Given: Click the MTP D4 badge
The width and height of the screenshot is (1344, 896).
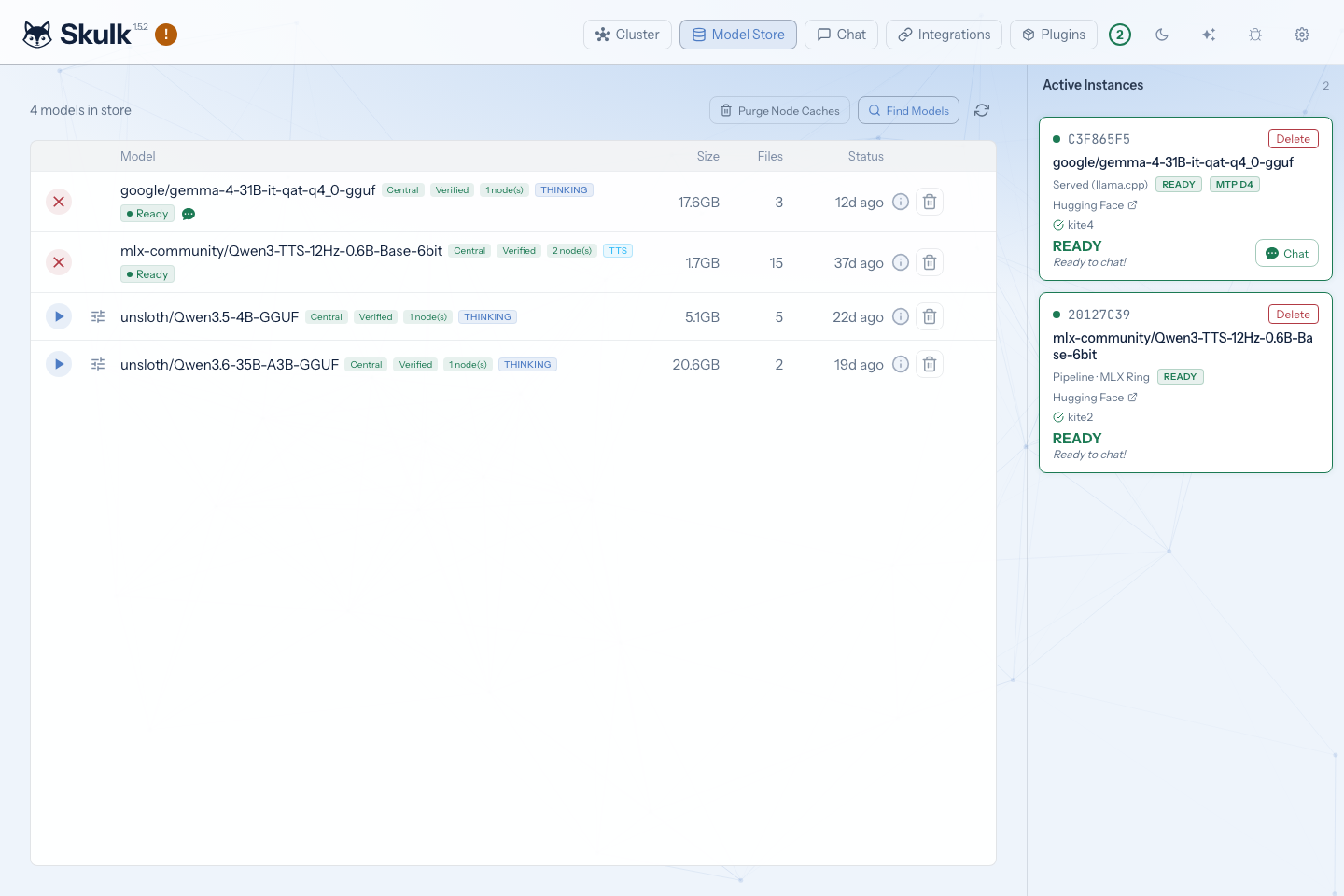Looking at the screenshot, I should pos(1234,185).
